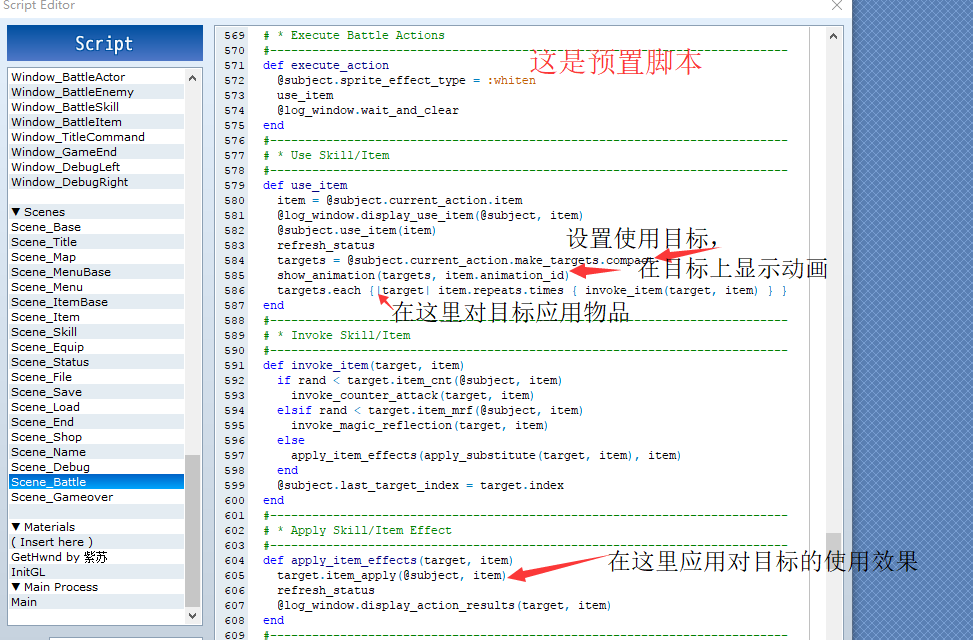This screenshot has height=640, width=973.
Task: Select Window_BattleSkill script
Action: point(97,107)
